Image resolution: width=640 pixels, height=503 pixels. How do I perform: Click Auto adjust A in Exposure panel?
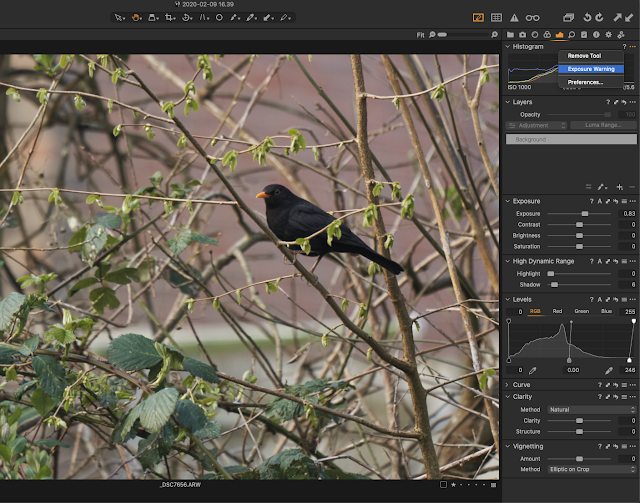point(600,201)
